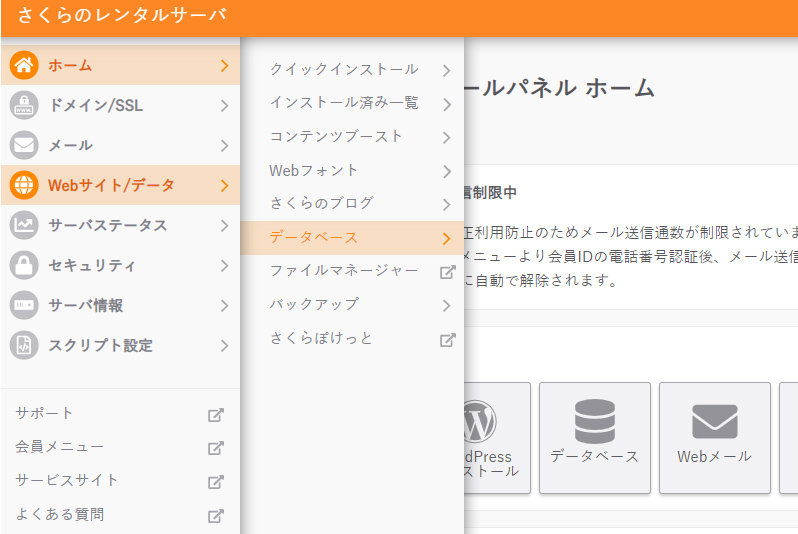Open the ドメイン/SSL menu item

point(121,105)
